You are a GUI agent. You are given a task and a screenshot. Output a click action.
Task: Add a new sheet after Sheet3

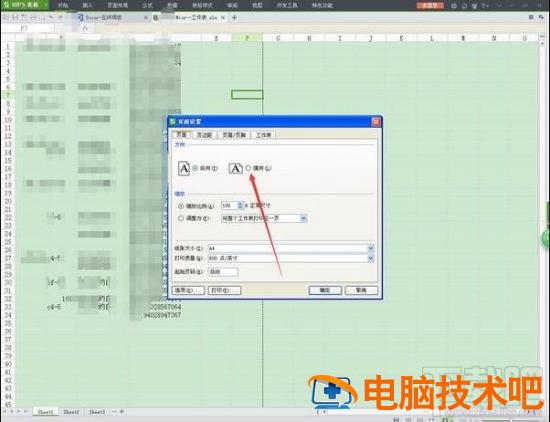pos(122,411)
